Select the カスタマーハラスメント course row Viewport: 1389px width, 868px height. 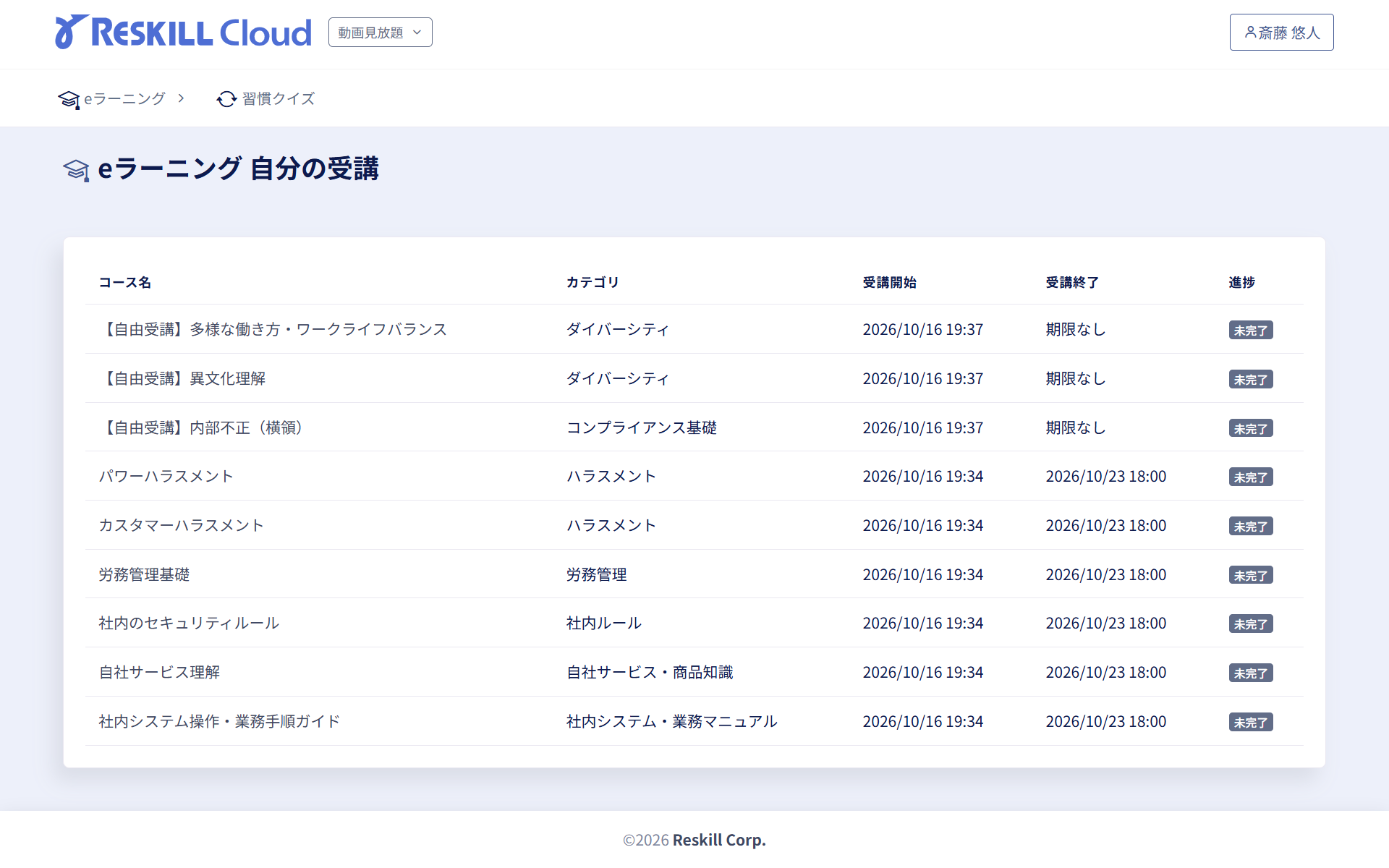coord(694,525)
